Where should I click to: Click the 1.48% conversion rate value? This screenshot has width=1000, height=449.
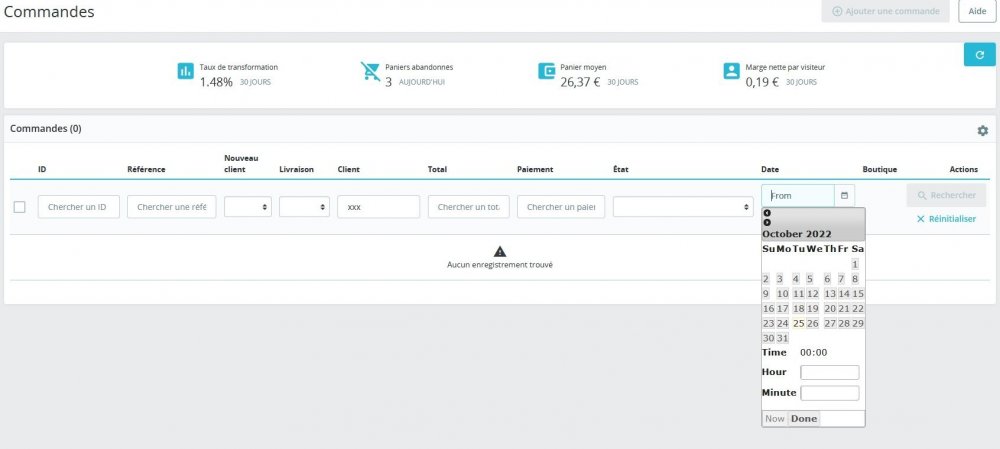[216, 82]
